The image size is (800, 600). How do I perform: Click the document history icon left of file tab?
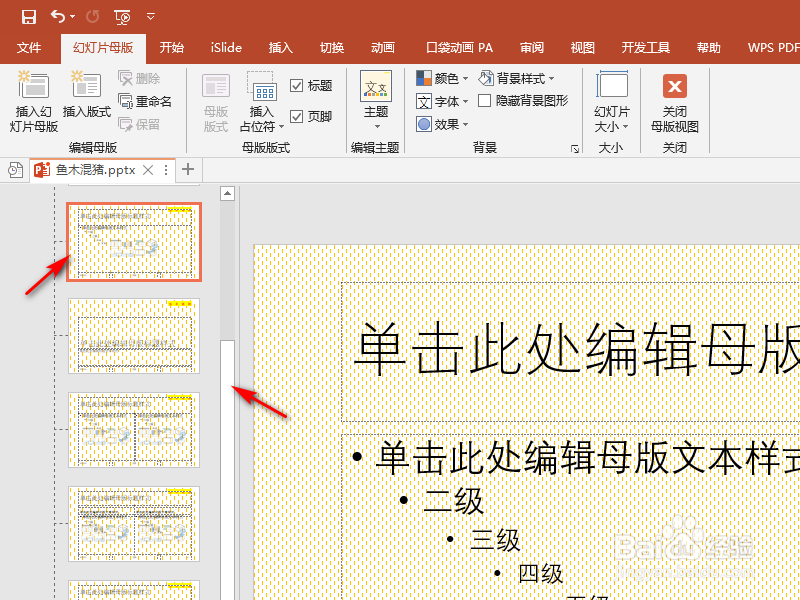[x=15, y=170]
